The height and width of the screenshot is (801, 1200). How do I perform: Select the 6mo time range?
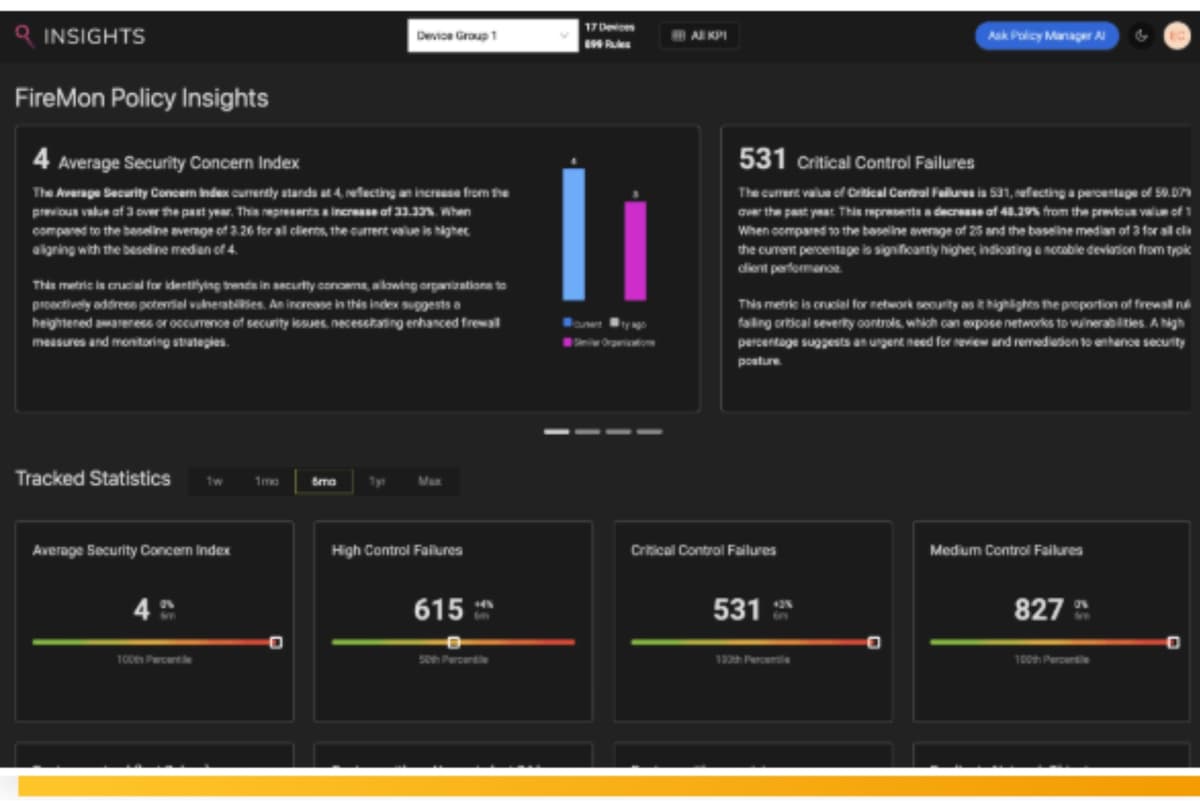(x=324, y=481)
